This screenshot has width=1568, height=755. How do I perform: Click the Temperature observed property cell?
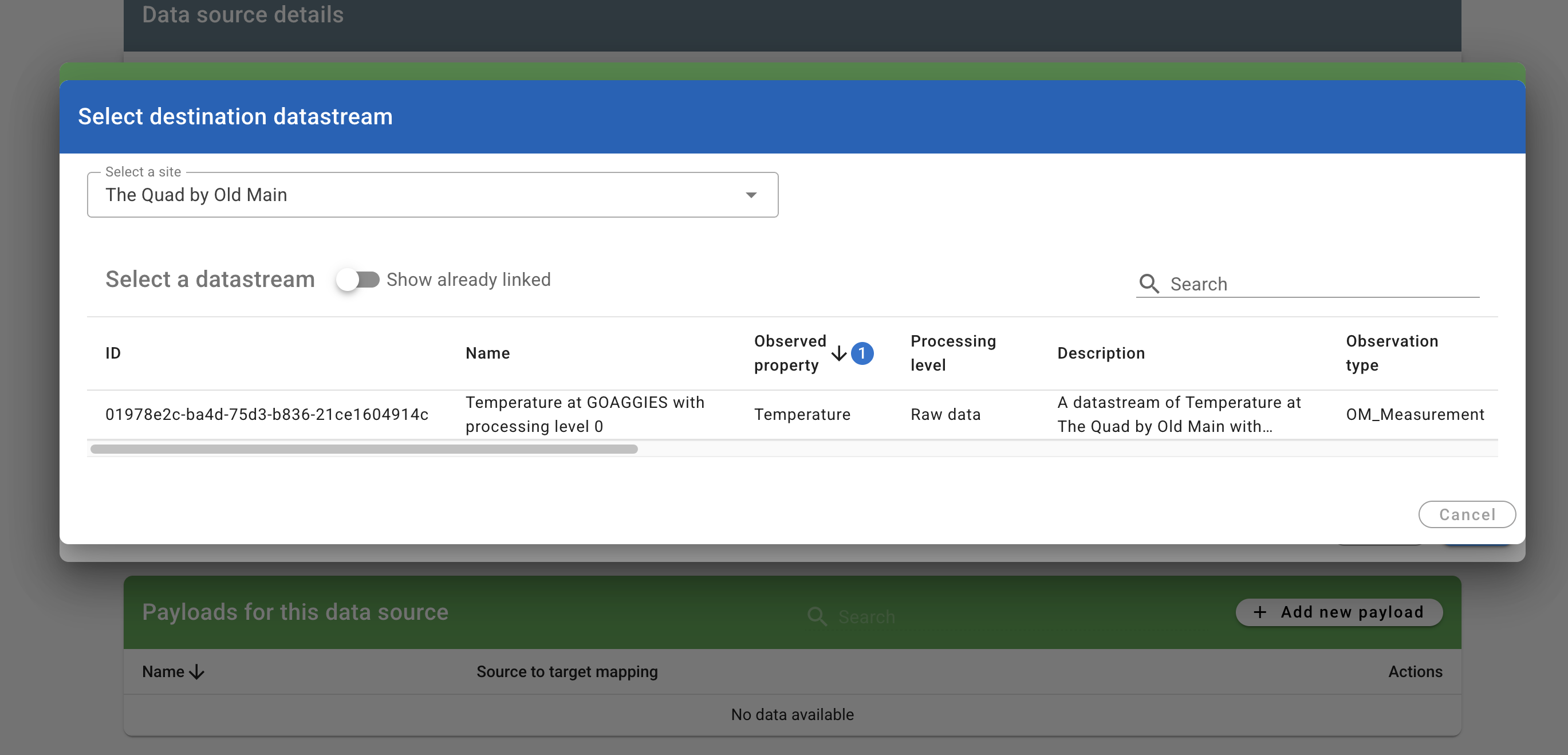(x=802, y=415)
